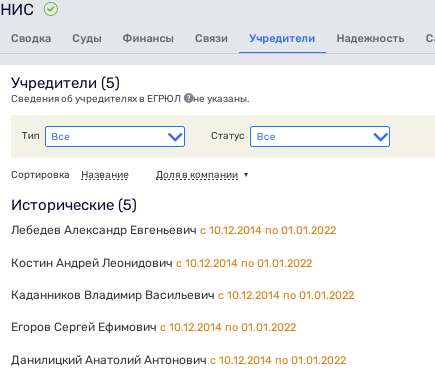Click the sort direction arrow by Доля в компании
This screenshot has width=435, height=370.
246,175
